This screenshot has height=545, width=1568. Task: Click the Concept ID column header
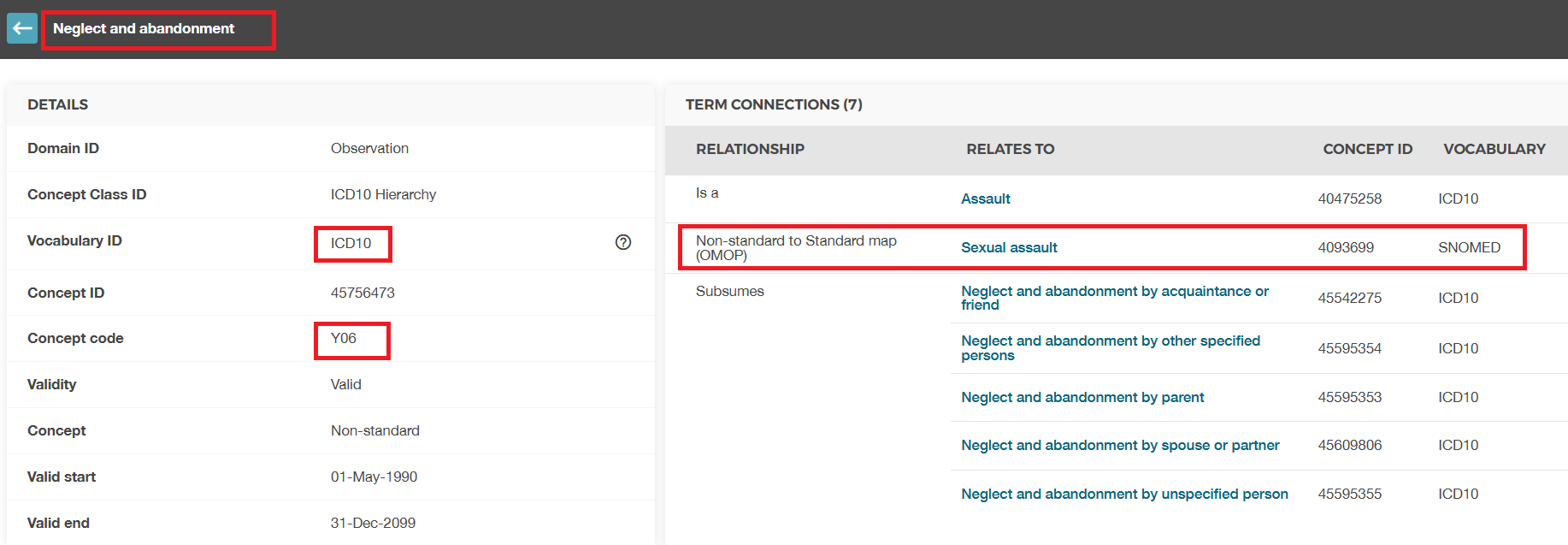[x=1367, y=149]
